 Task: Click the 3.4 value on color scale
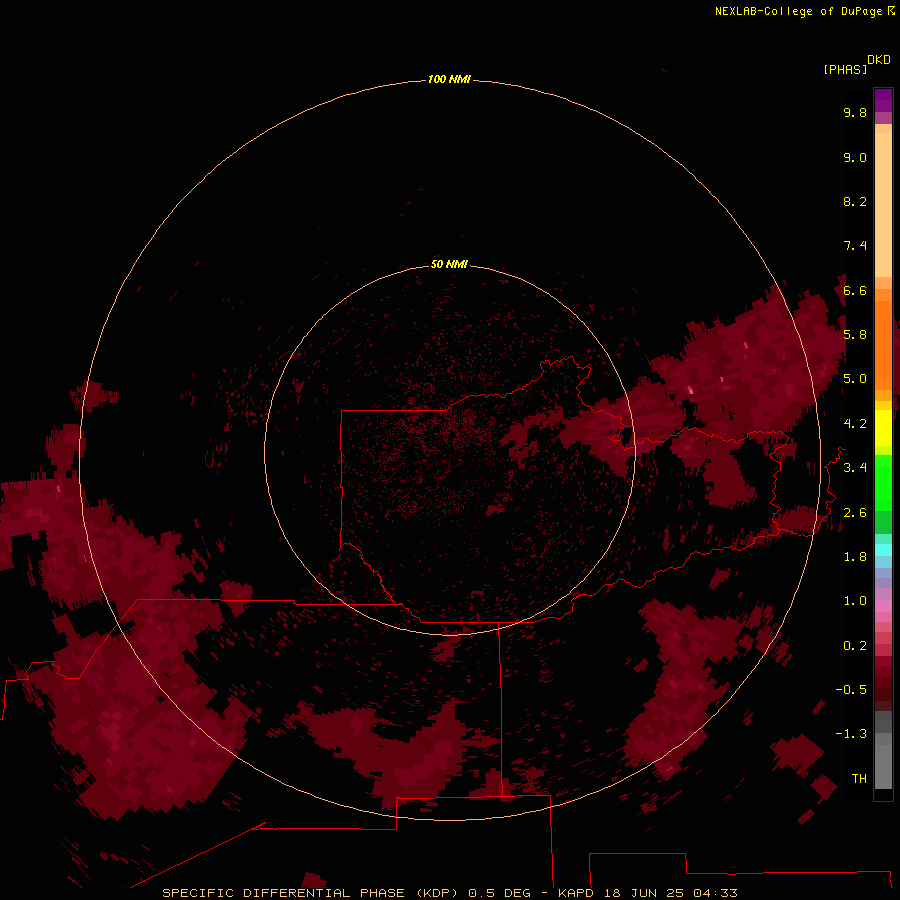click(x=855, y=468)
